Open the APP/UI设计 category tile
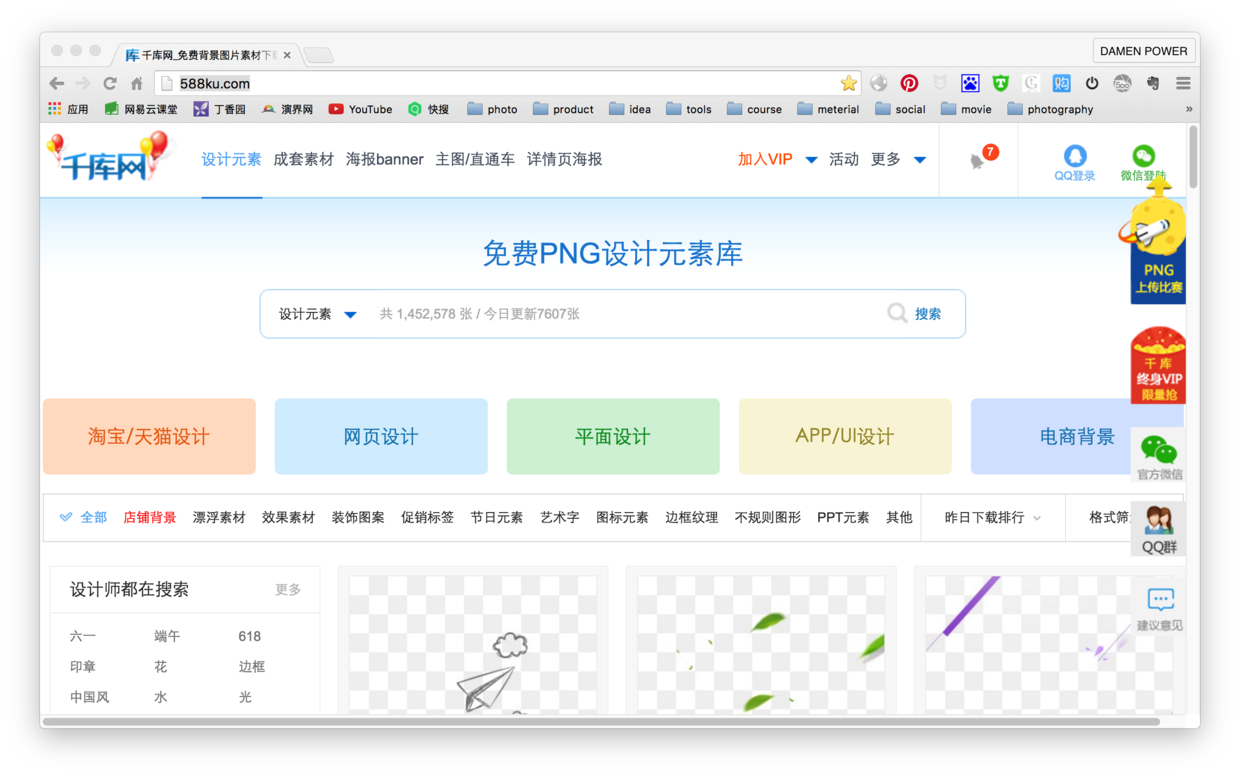 coord(845,436)
